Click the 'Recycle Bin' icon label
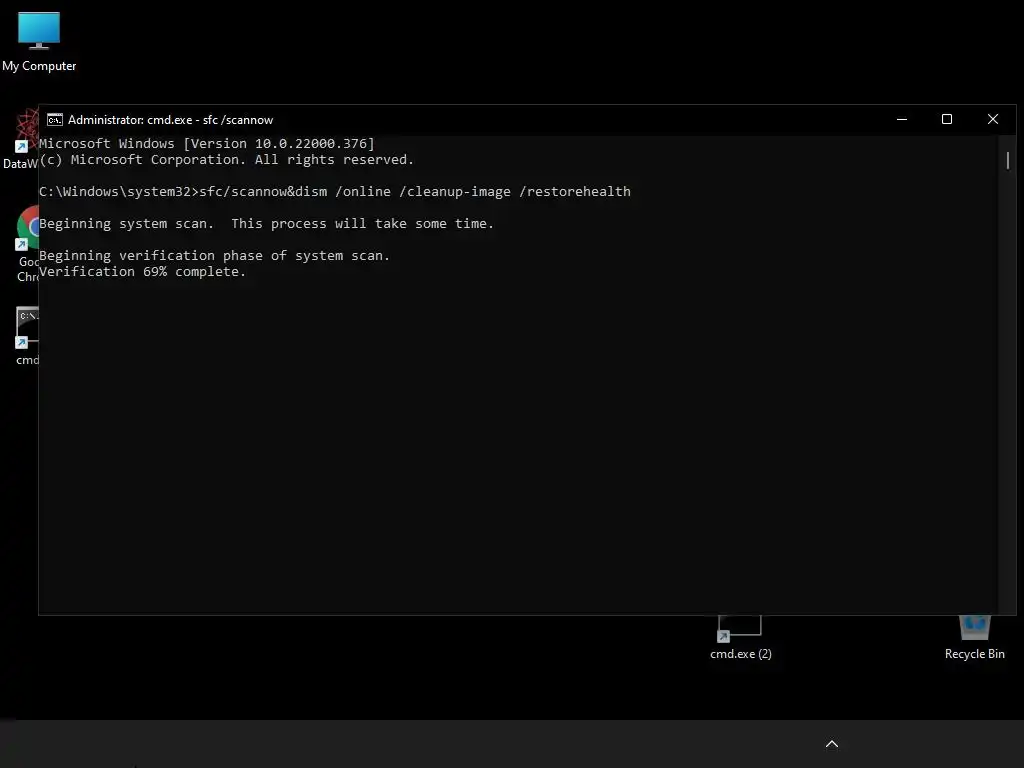This screenshot has width=1024, height=768. pos(974,654)
